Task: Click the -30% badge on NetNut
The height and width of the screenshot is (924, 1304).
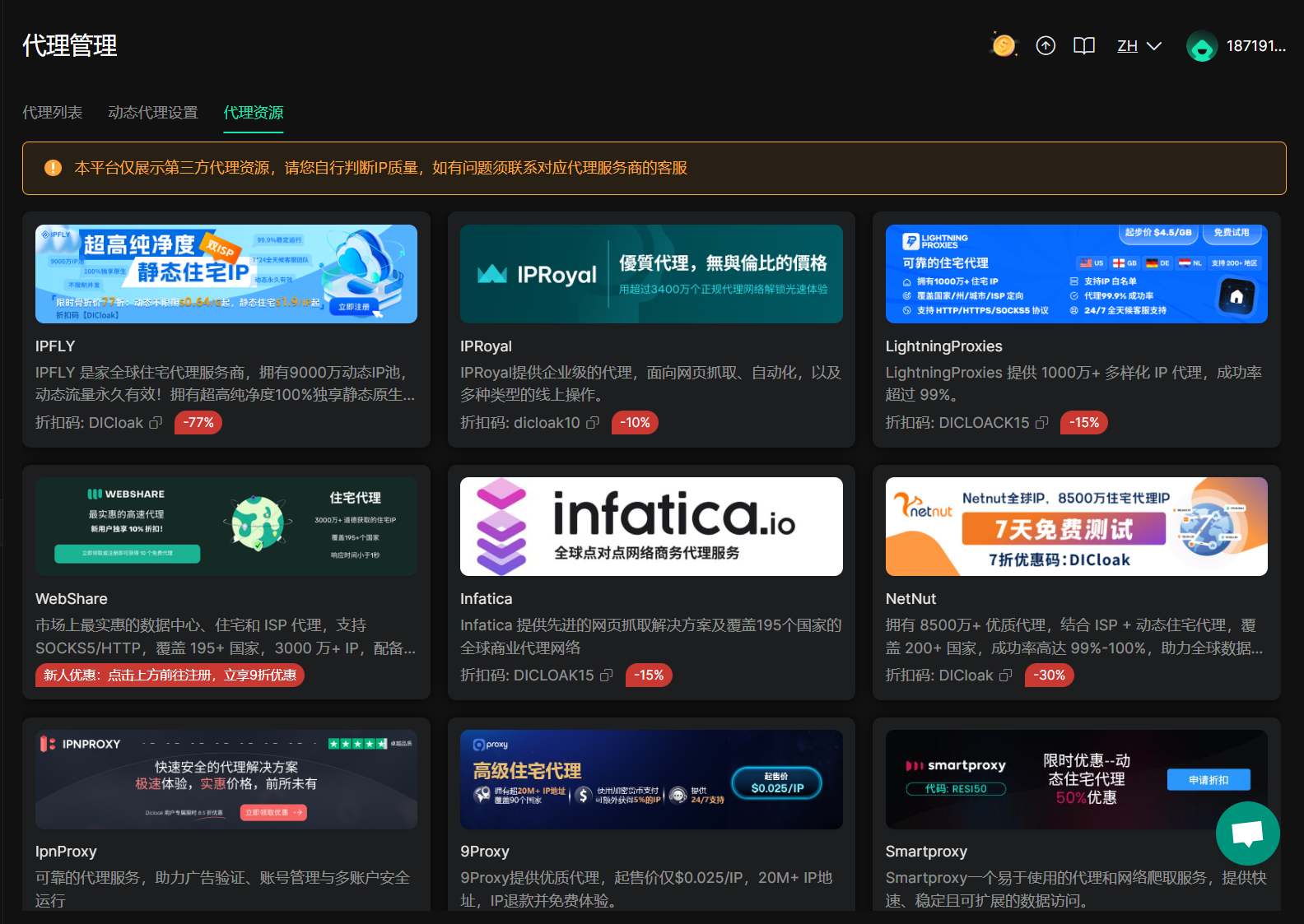Action: [1049, 676]
